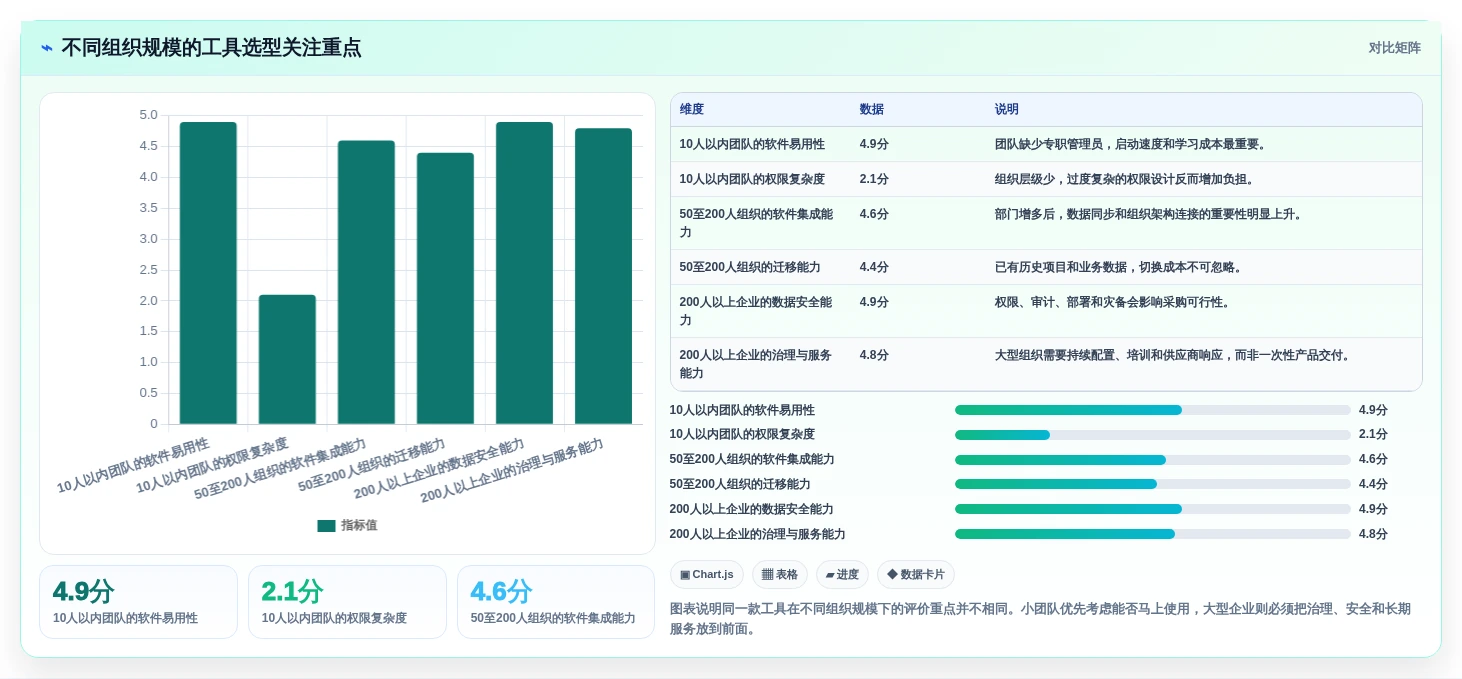Viewport: 1462px width, 679px height.
Task: Click the 2.5 y-axis tick label
Action: point(148,270)
